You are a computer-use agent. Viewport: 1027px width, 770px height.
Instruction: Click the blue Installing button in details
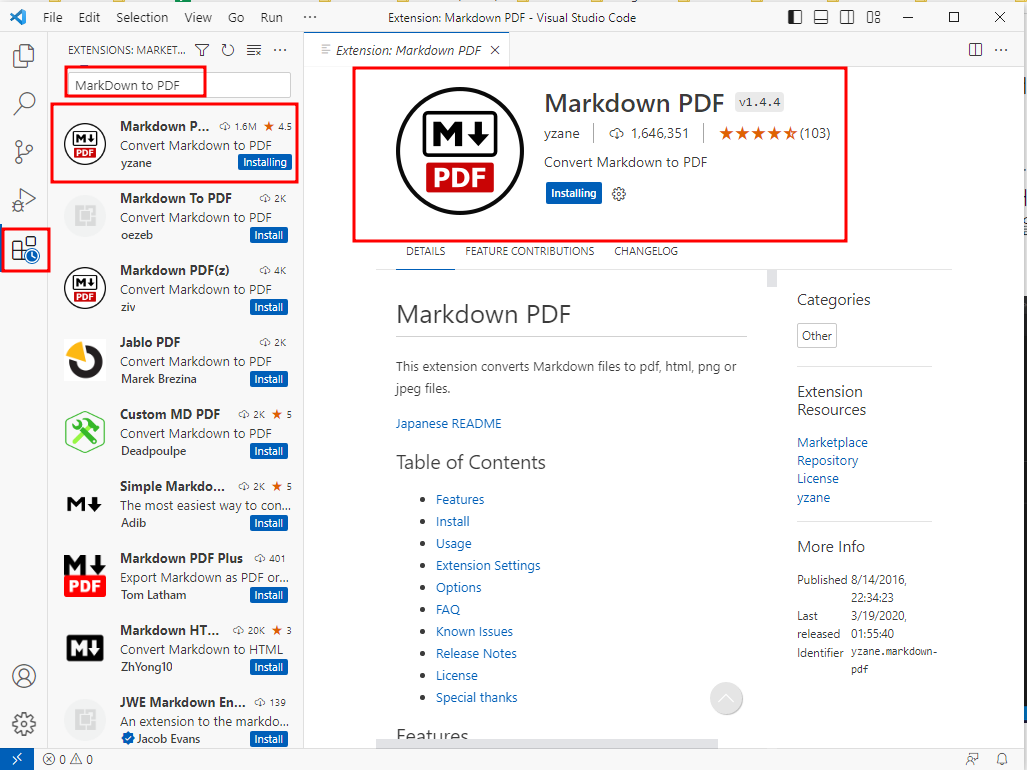pos(574,193)
